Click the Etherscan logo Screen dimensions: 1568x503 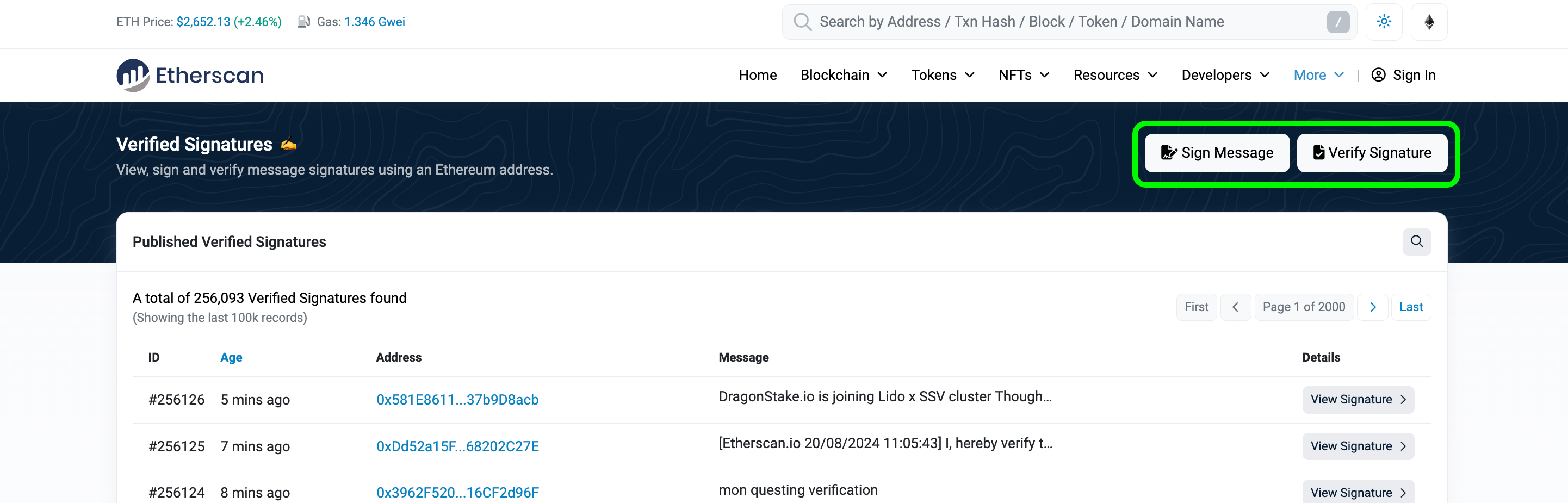click(x=190, y=76)
